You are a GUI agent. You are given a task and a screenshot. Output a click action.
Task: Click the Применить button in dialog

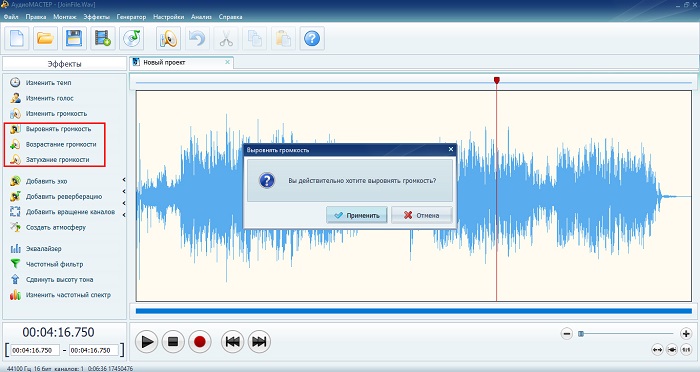coord(357,215)
